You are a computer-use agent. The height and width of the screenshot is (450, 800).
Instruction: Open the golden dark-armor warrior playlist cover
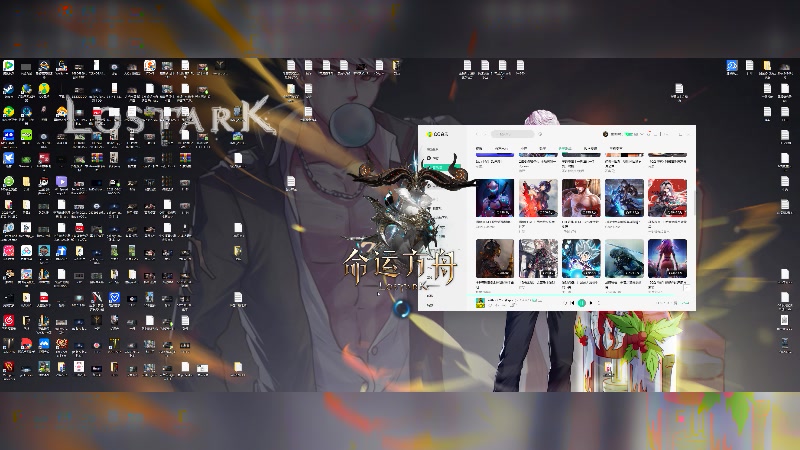pyautogui.click(x=494, y=258)
